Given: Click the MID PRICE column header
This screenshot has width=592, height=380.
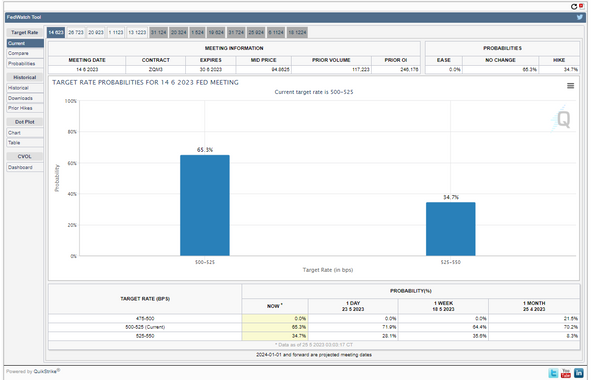Looking at the screenshot, I should click(x=264, y=60).
